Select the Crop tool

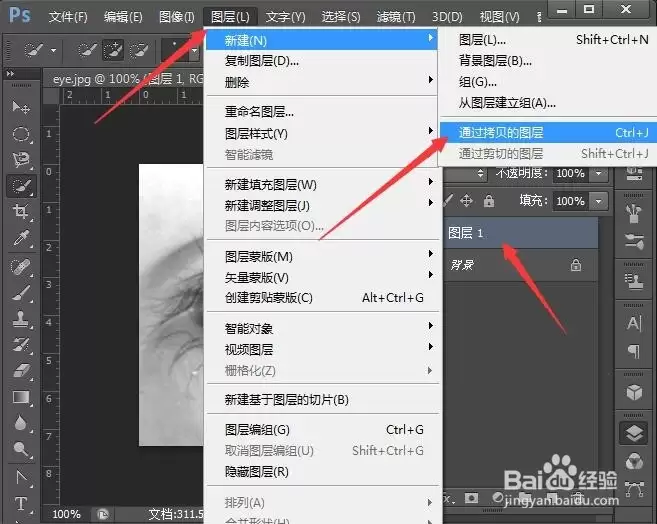click(x=21, y=211)
